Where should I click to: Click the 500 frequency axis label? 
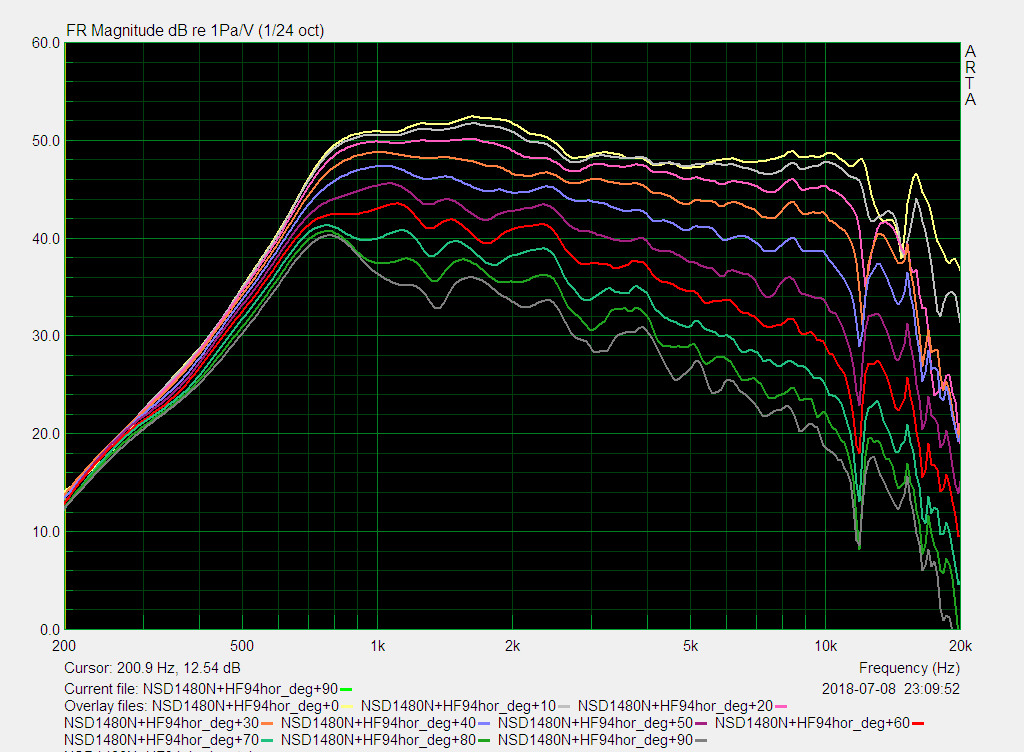click(x=242, y=646)
